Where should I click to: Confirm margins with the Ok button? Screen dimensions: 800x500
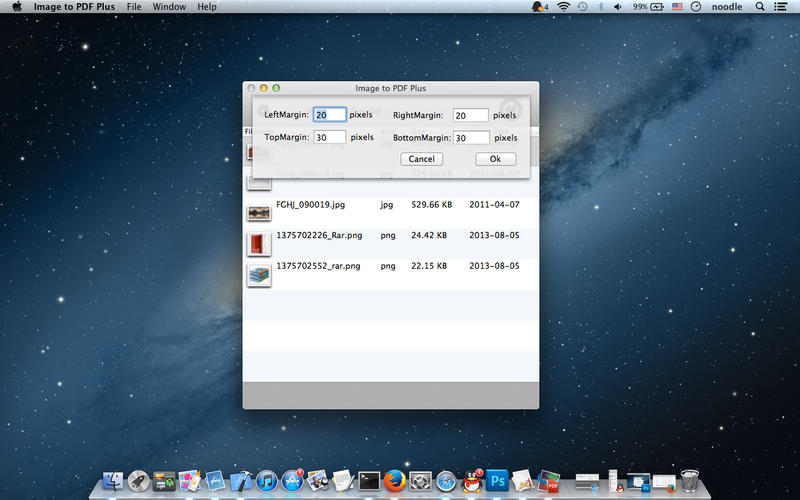click(x=495, y=159)
